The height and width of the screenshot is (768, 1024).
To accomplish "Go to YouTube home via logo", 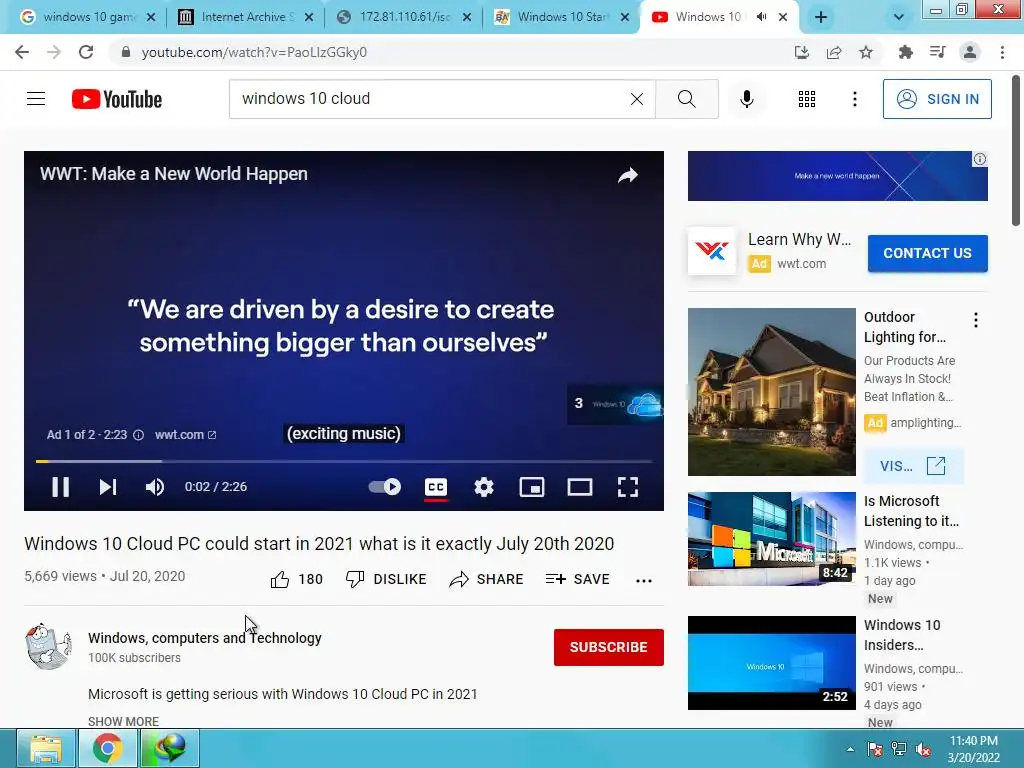I will [117, 99].
